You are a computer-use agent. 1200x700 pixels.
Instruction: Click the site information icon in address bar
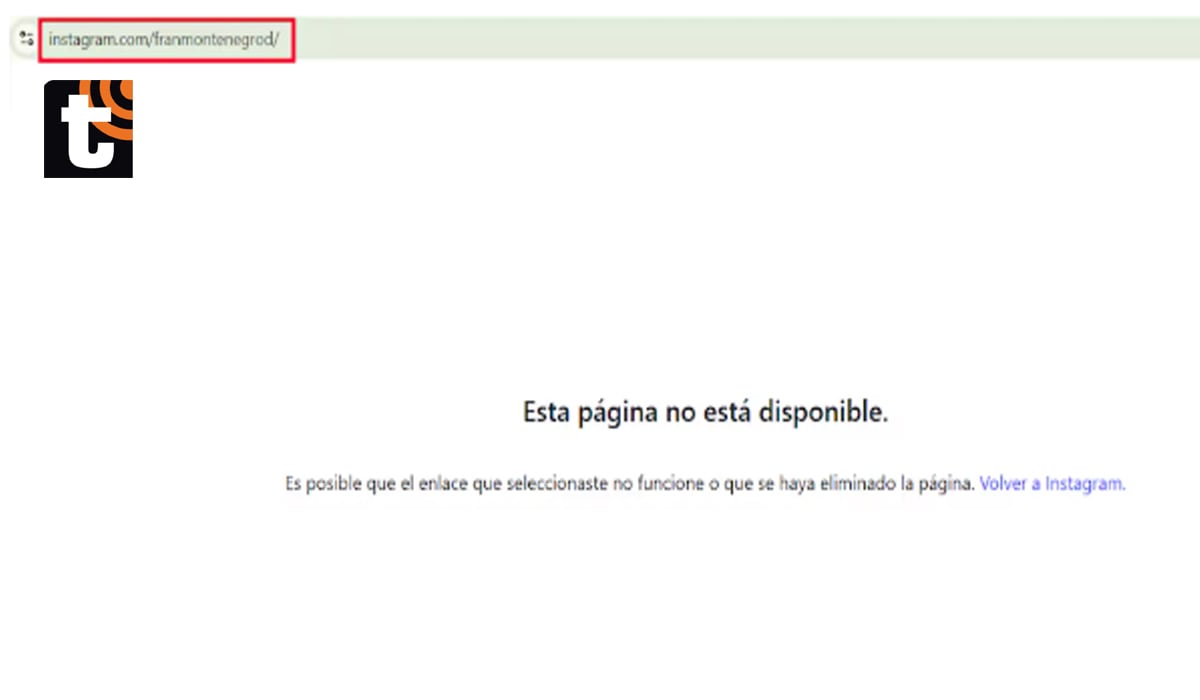(26, 39)
